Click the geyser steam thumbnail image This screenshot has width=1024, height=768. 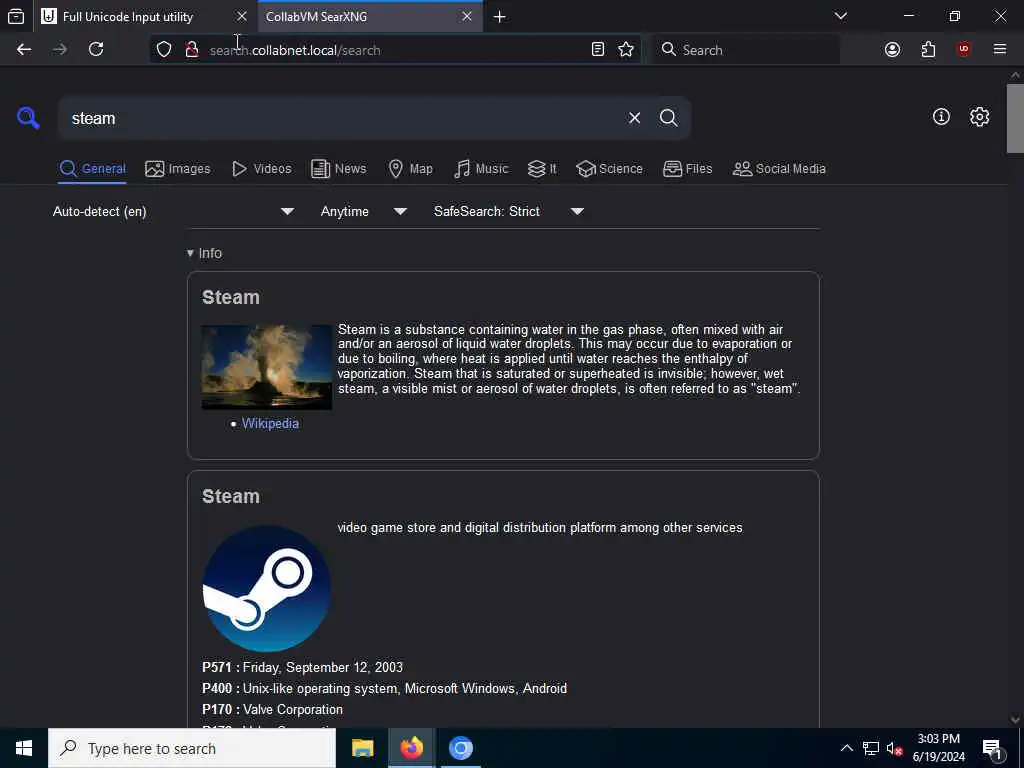266,368
